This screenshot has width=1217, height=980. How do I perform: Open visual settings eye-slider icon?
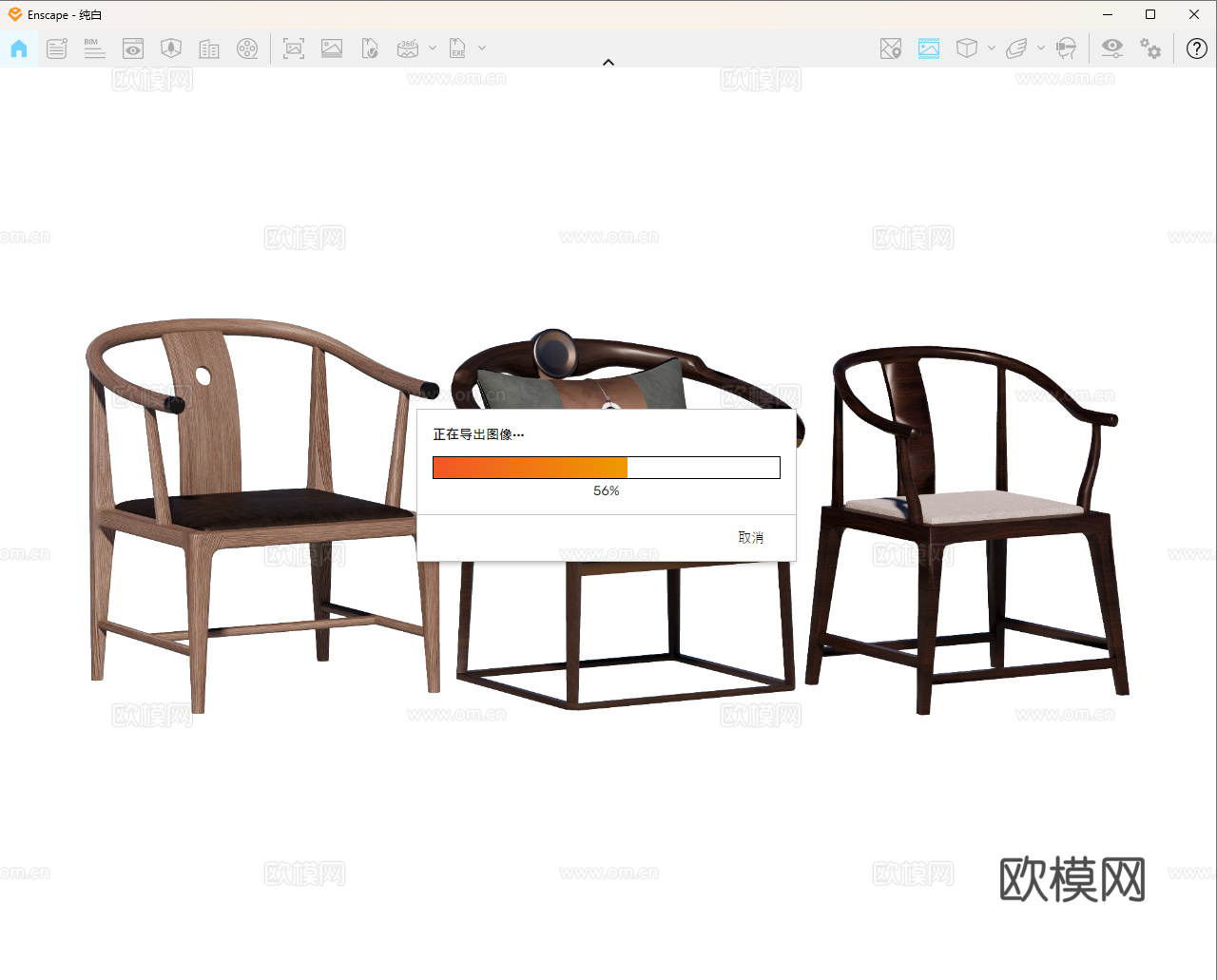coord(1112,48)
